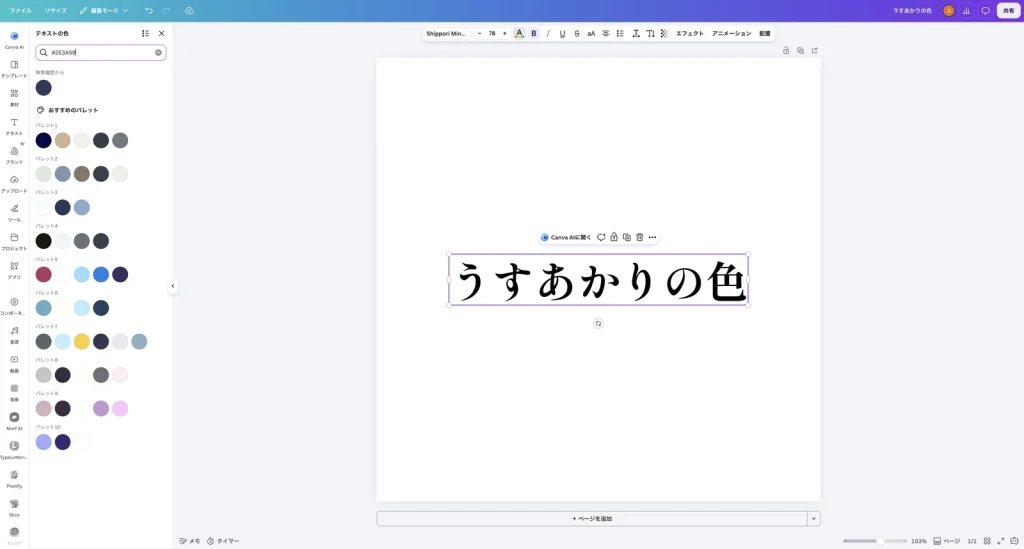The image size is (1024, 549).
Task: Open the ブランド (Brand) sidebar panel
Action: tap(14, 155)
